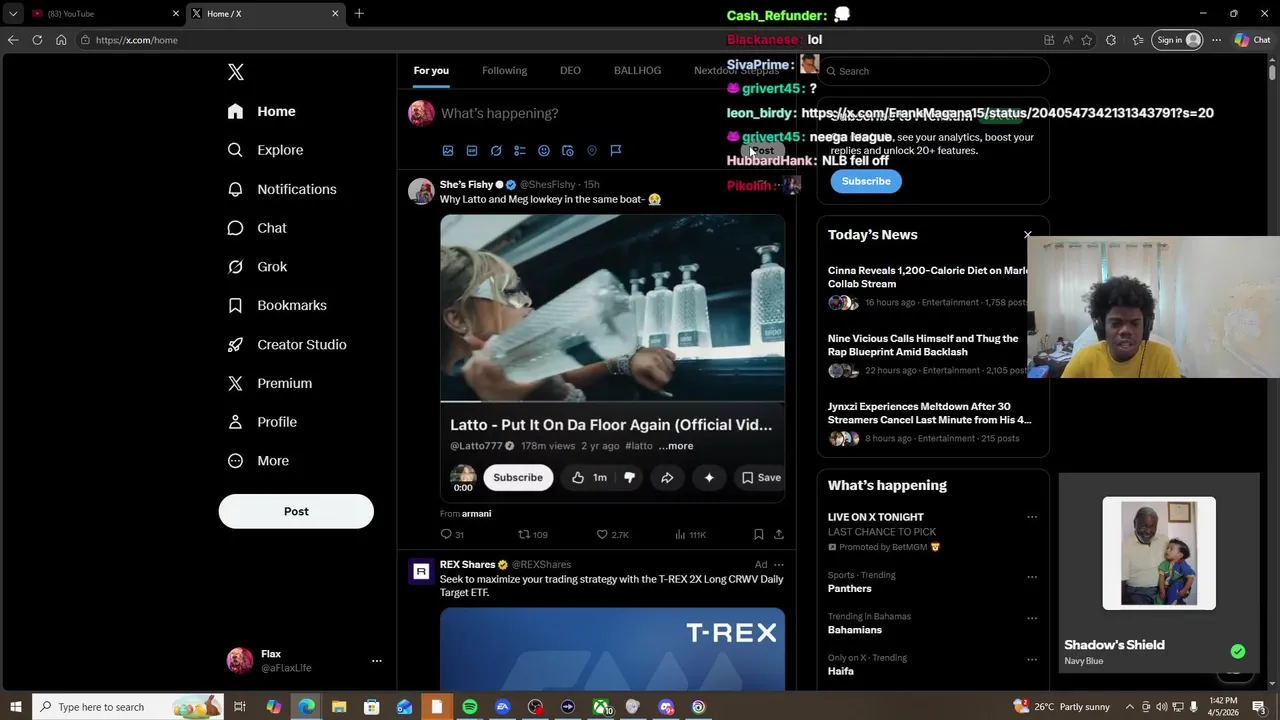Open the Windows Start menu
Viewport: 1280px width, 720px height.
tap(16, 707)
